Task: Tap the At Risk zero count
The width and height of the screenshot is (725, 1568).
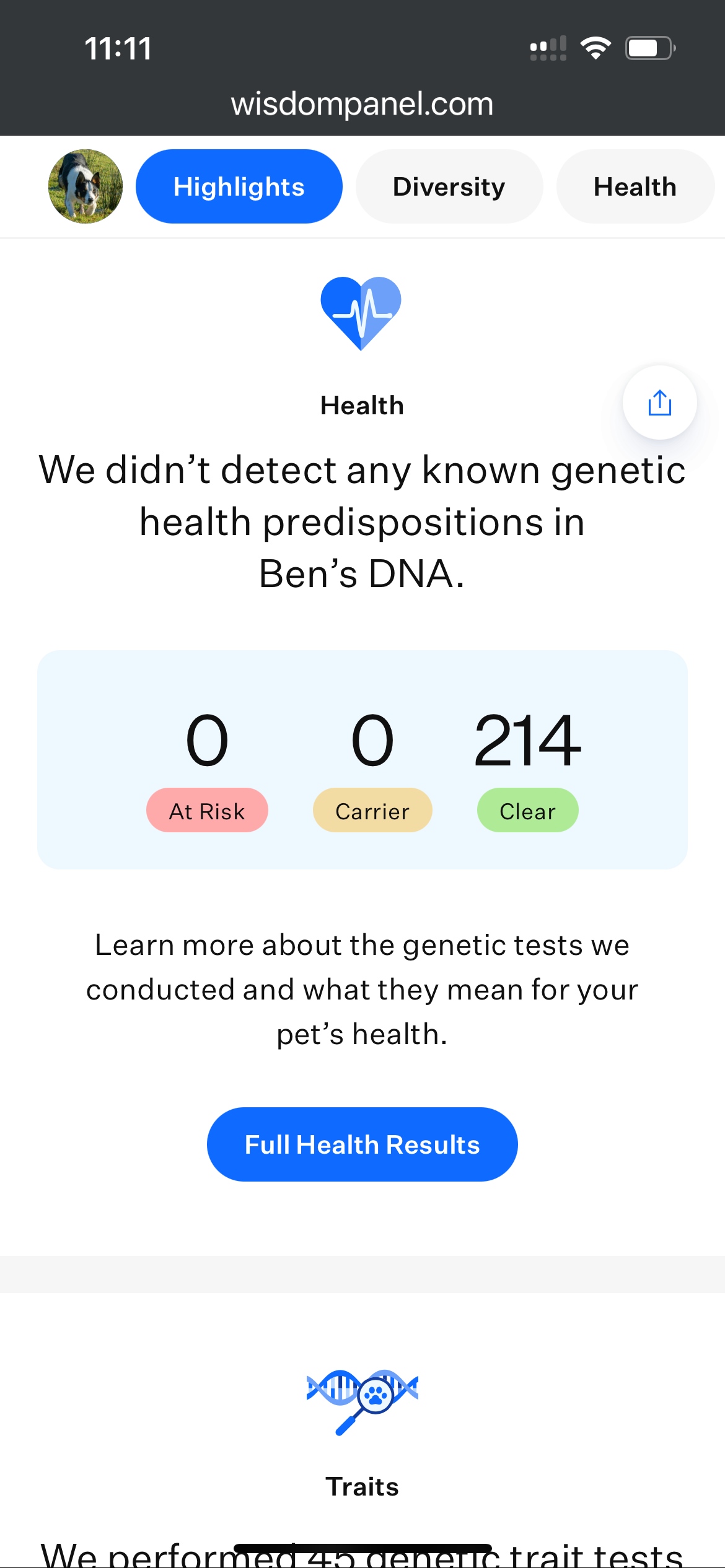Action: click(x=207, y=740)
